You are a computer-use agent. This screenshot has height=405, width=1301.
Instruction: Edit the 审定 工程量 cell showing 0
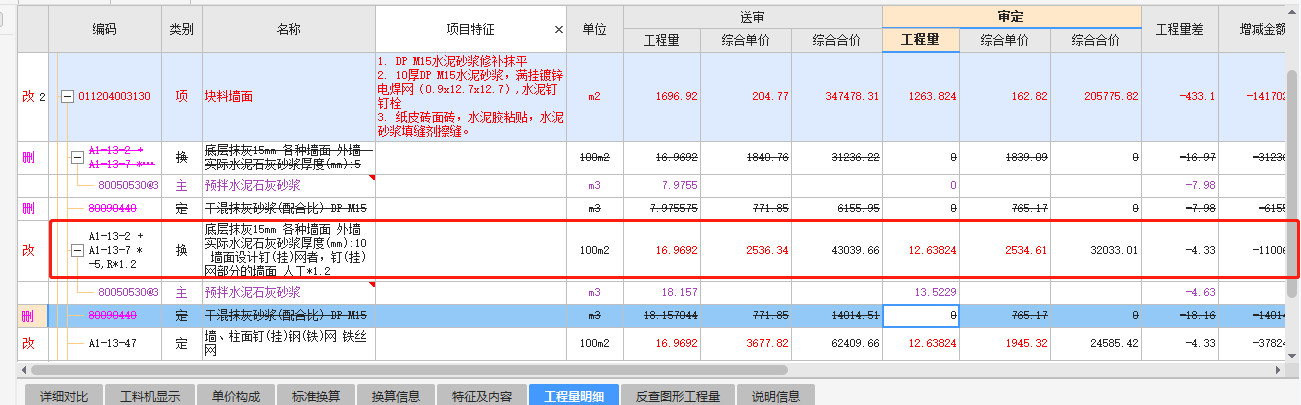click(x=920, y=315)
